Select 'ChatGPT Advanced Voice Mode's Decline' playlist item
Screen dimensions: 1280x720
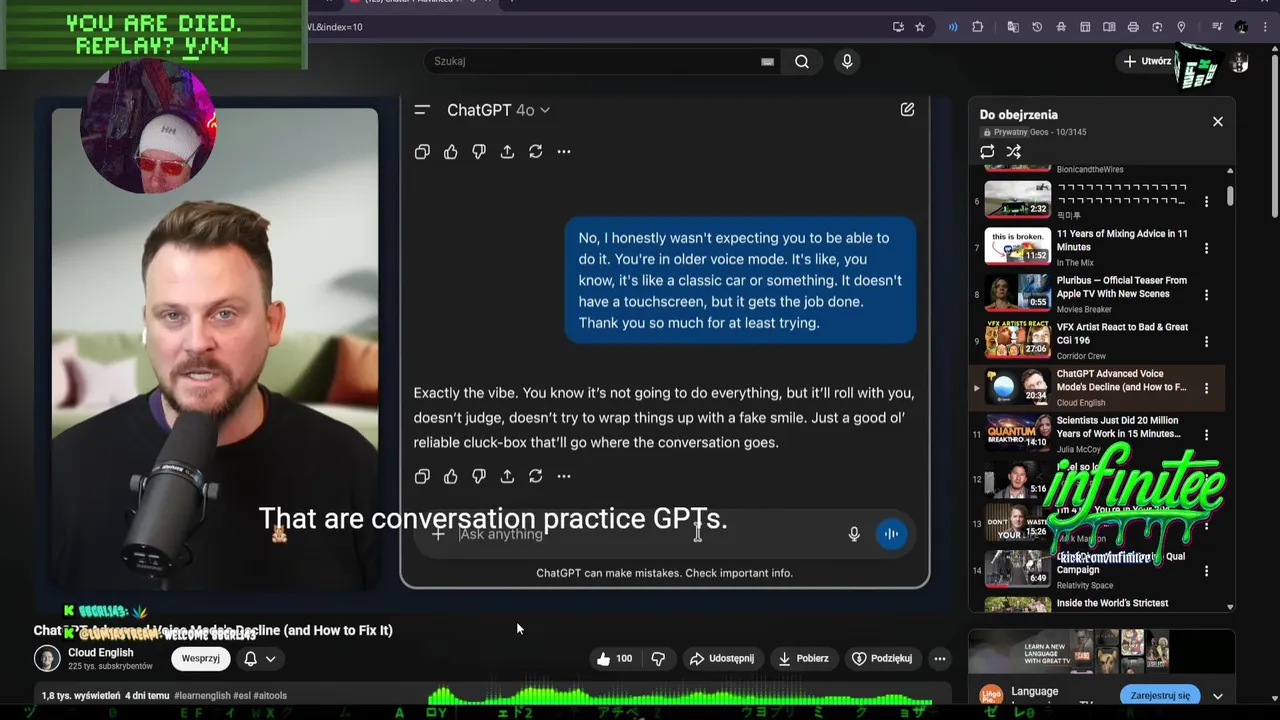coord(1096,387)
